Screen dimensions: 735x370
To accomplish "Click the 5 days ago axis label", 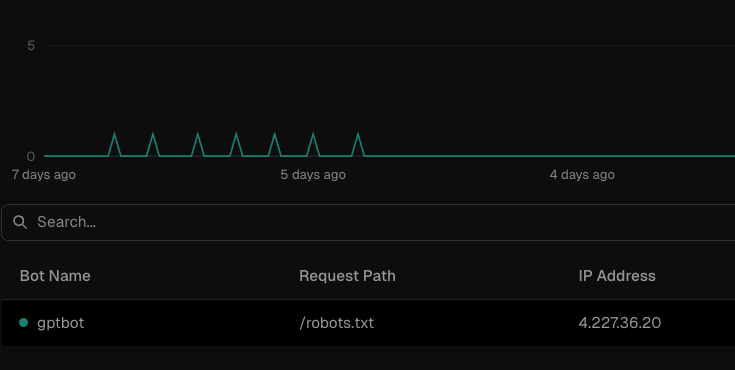I will point(313,175).
